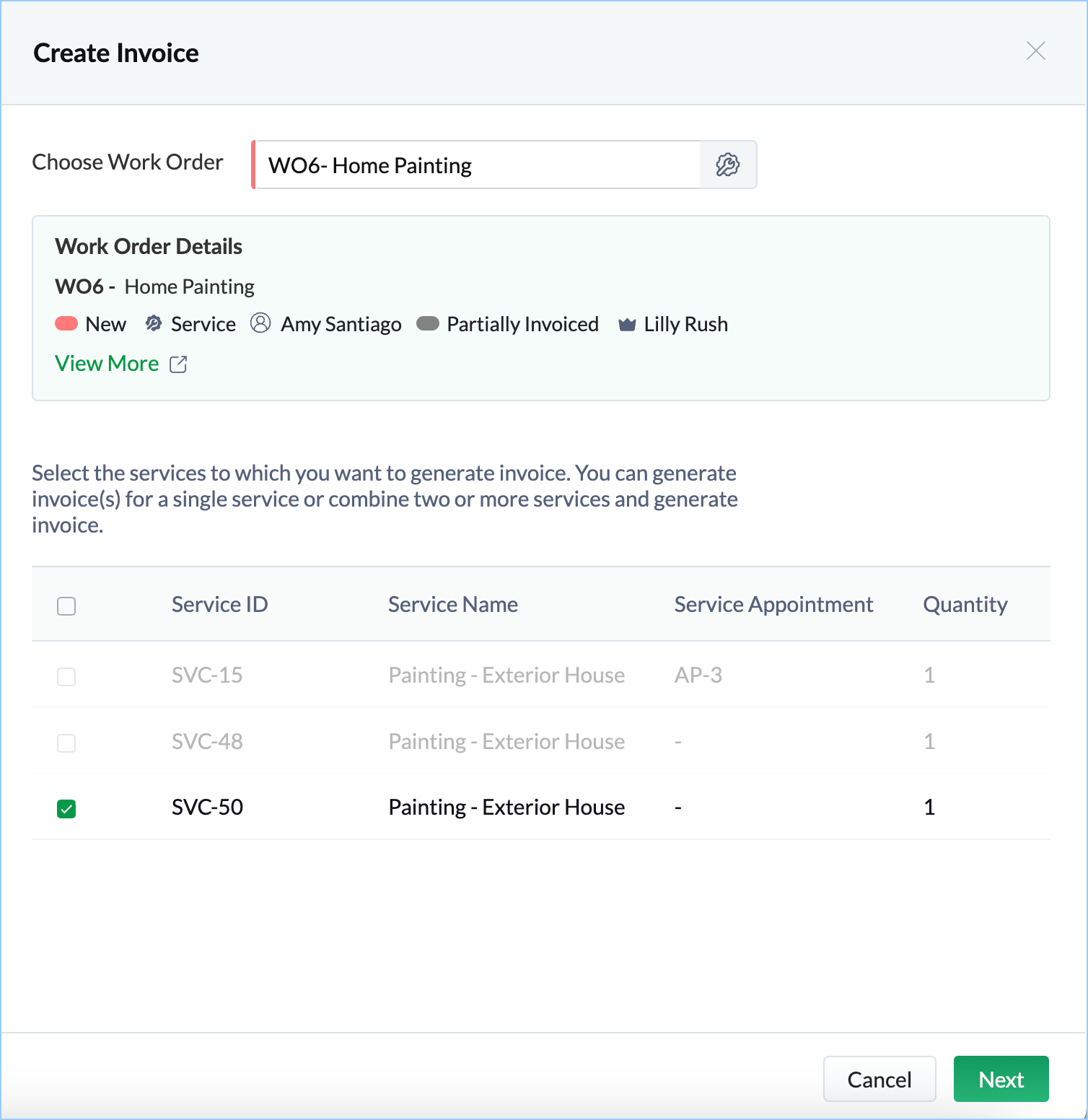Click the Quantity column header
This screenshot has width=1088, height=1120.
coord(965,604)
